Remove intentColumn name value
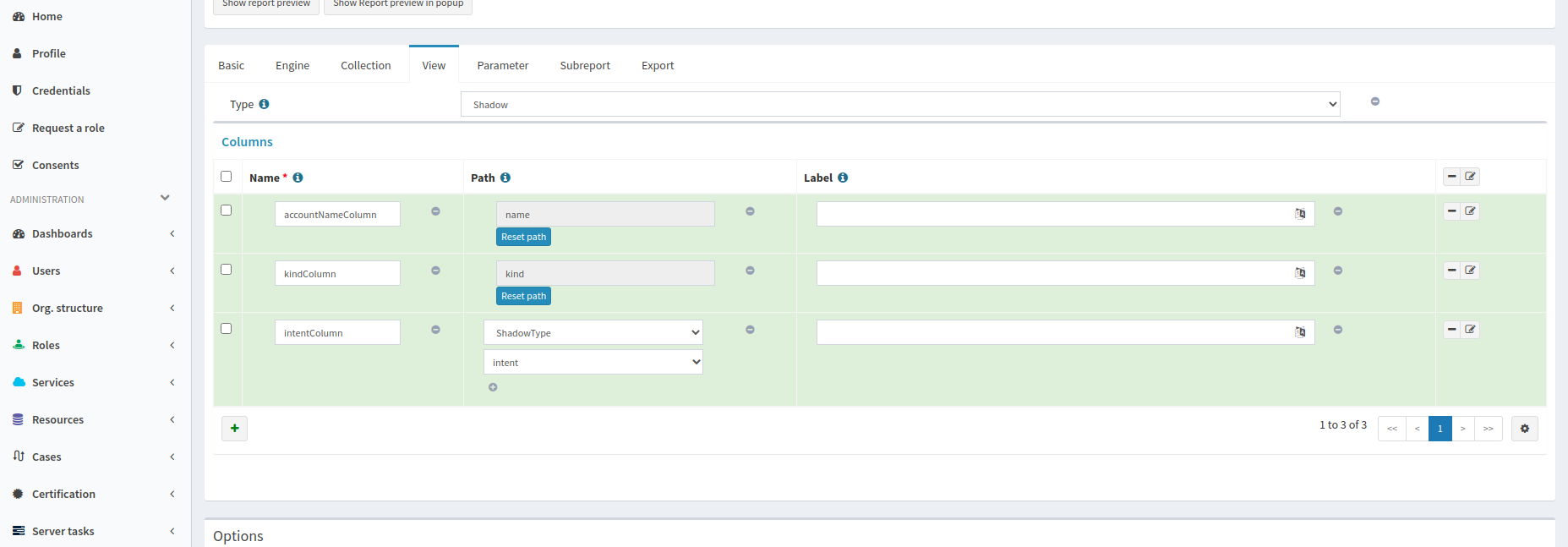 (x=436, y=330)
